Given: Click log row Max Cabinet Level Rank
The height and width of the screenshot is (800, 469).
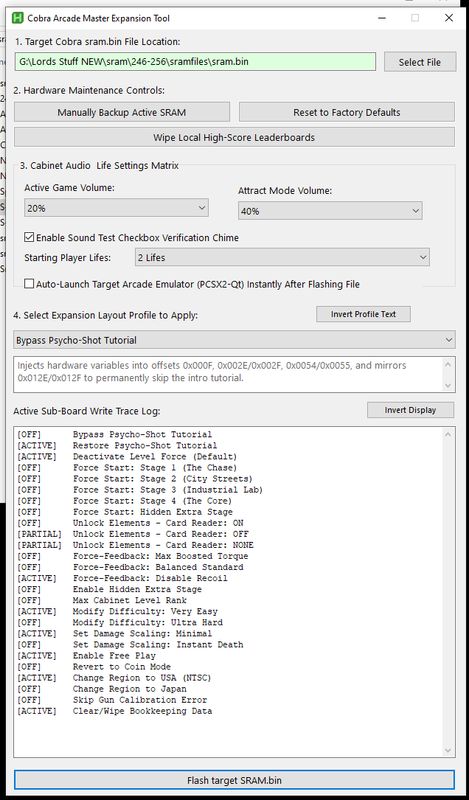Looking at the screenshot, I should click(x=102, y=601).
